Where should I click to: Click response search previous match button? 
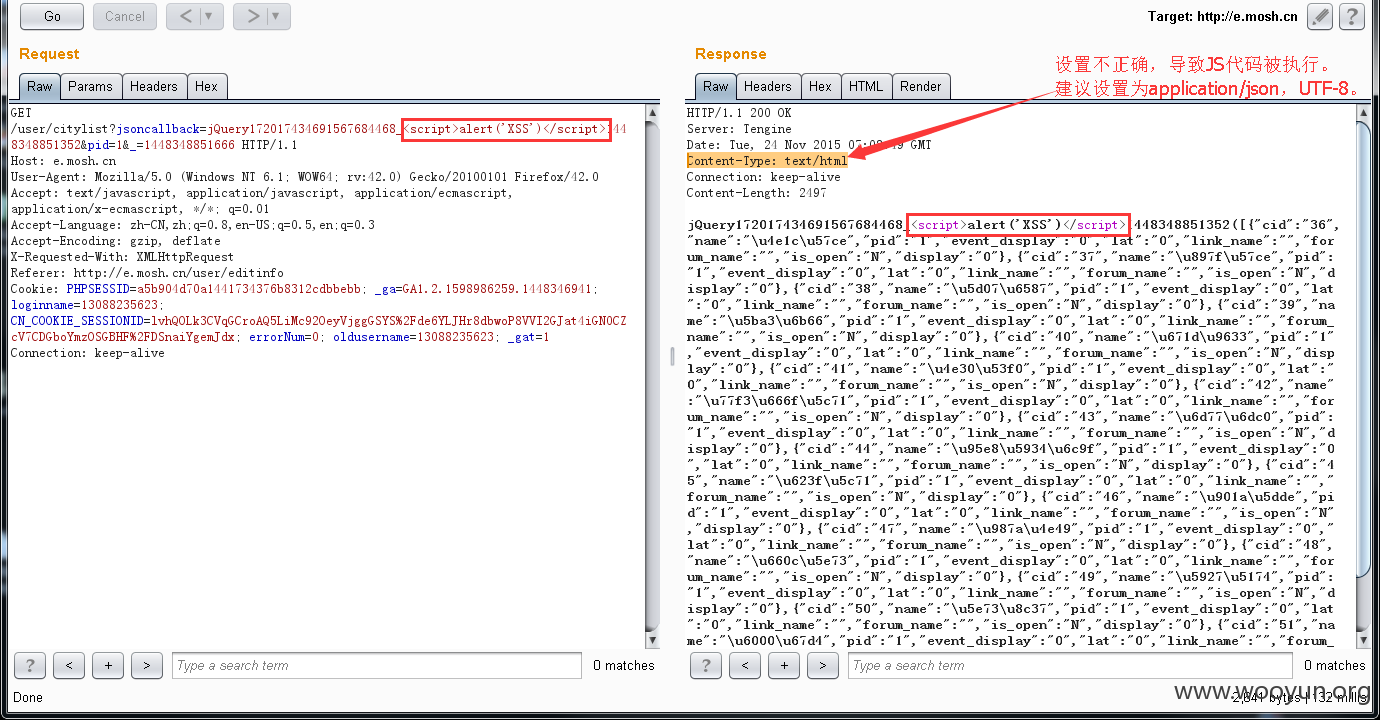tap(745, 665)
